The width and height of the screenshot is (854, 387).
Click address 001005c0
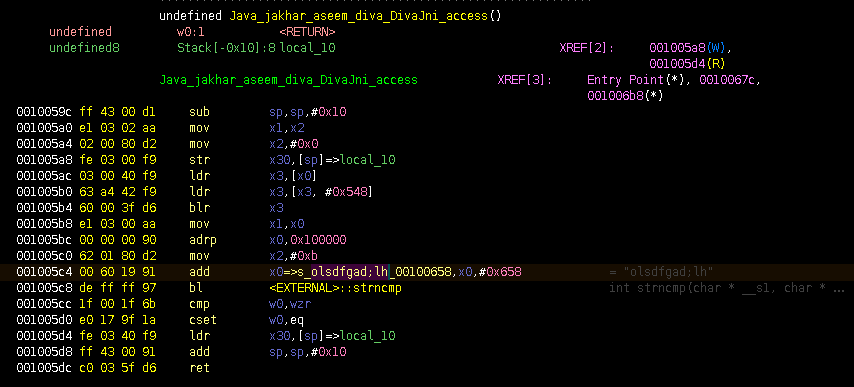pos(44,256)
